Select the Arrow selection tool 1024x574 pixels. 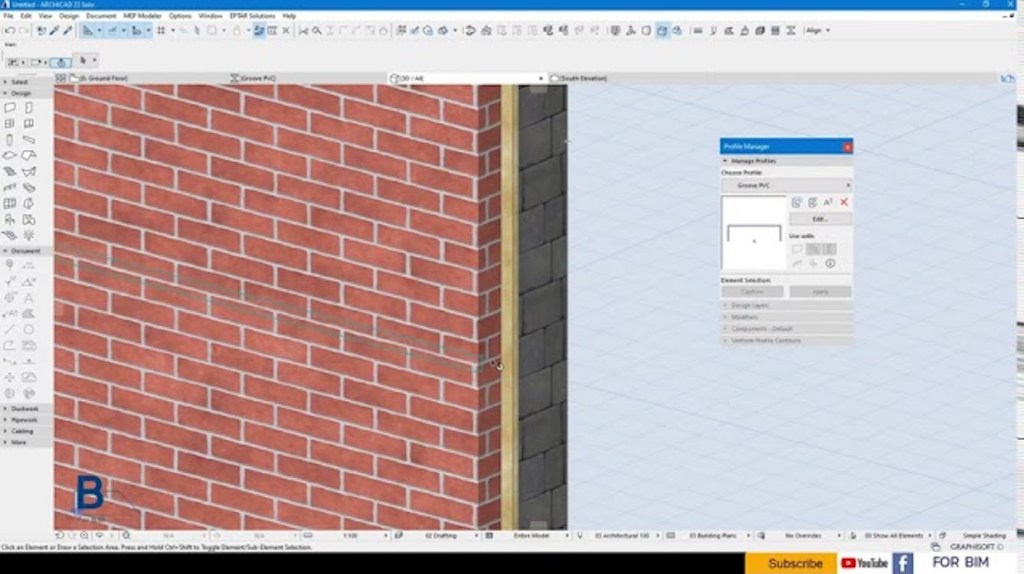coord(83,61)
